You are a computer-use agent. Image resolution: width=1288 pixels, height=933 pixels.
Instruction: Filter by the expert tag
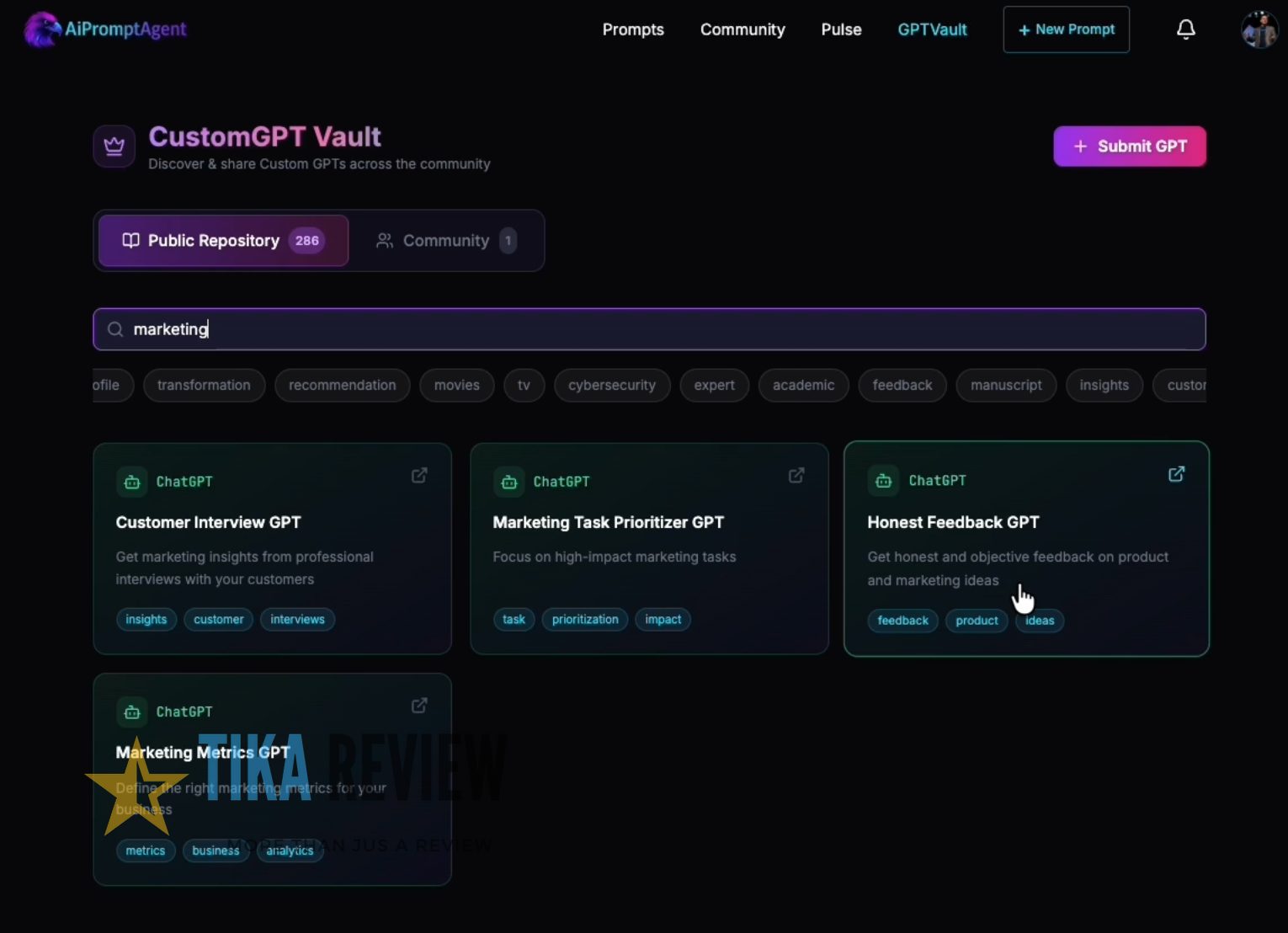[714, 386]
